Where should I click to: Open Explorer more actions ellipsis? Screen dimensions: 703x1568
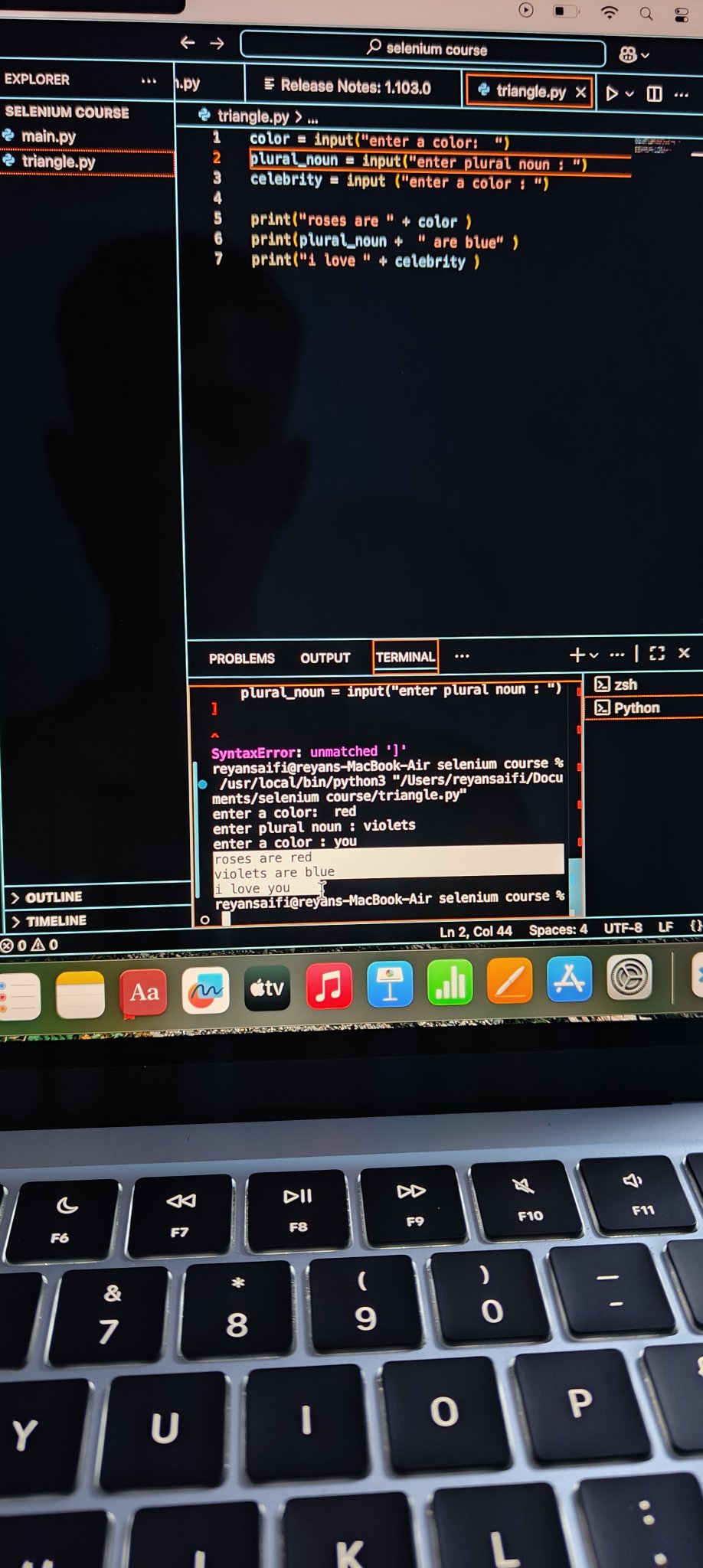149,80
